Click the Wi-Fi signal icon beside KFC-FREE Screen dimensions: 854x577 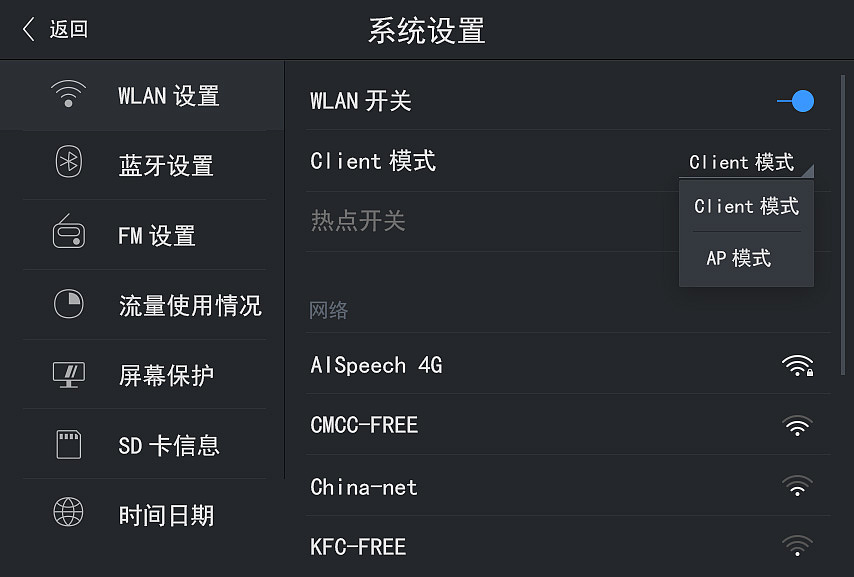click(797, 546)
